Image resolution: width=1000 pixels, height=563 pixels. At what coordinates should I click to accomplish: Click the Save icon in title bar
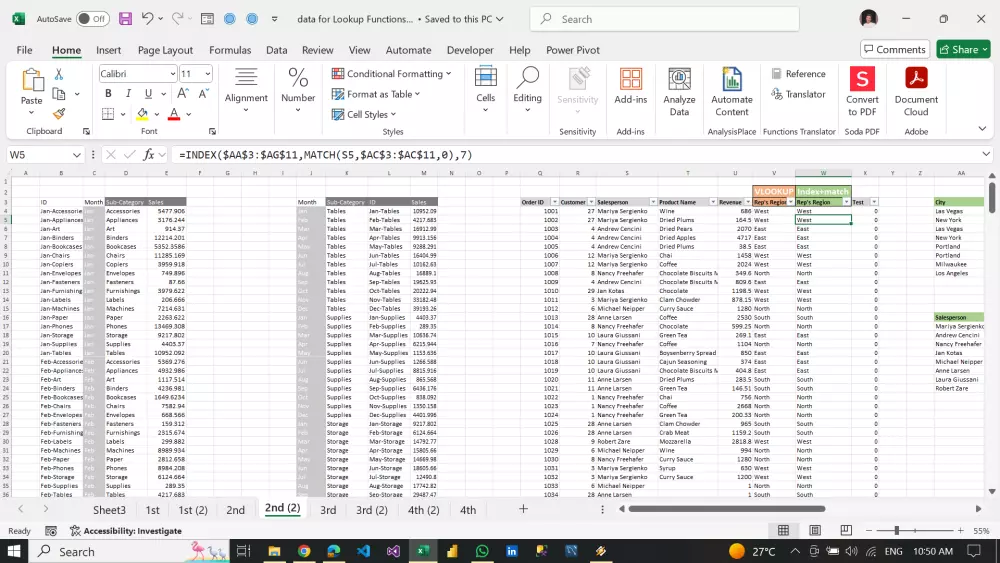click(x=125, y=19)
